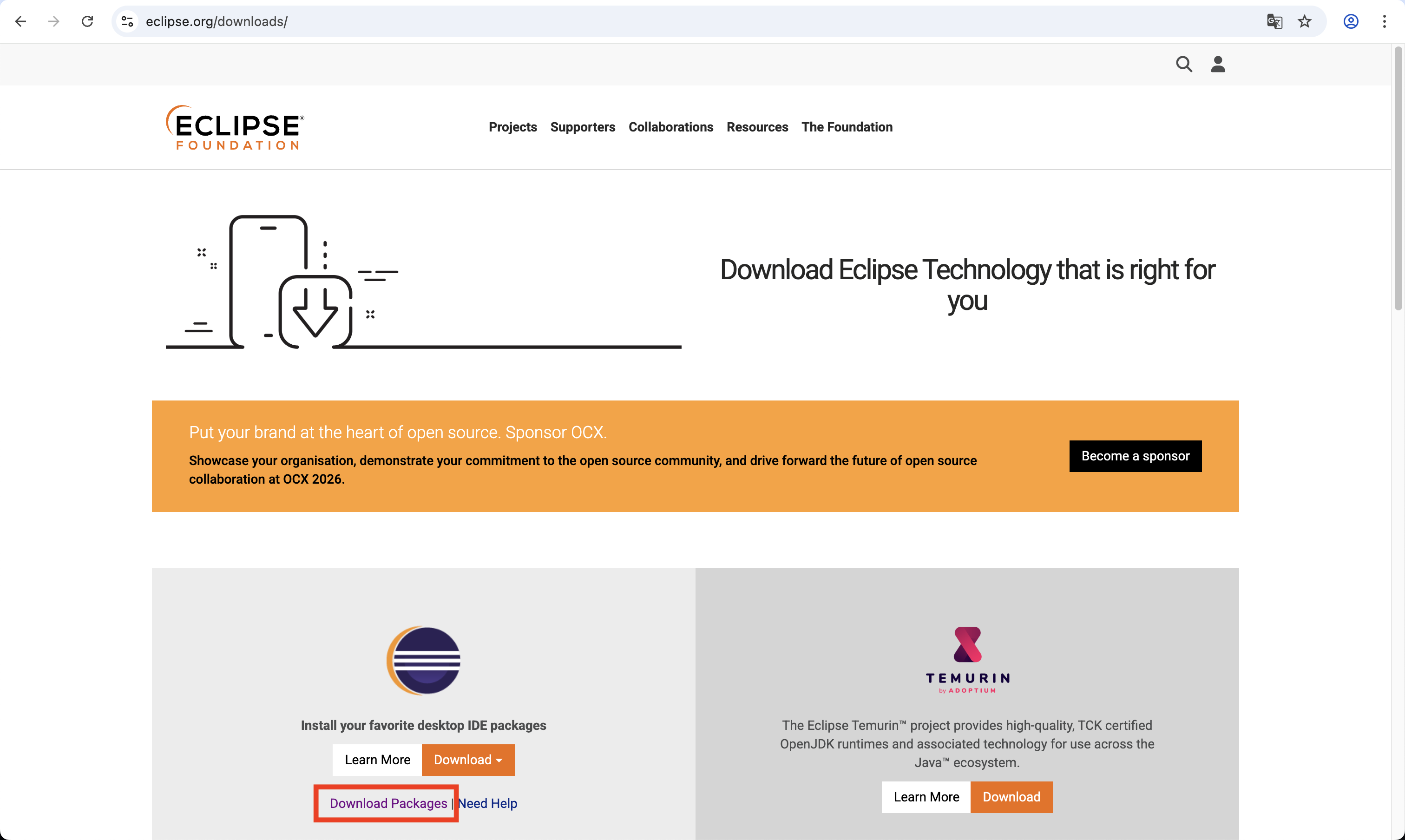
Task: Click the browser back arrow
Action: click(21, 21)
